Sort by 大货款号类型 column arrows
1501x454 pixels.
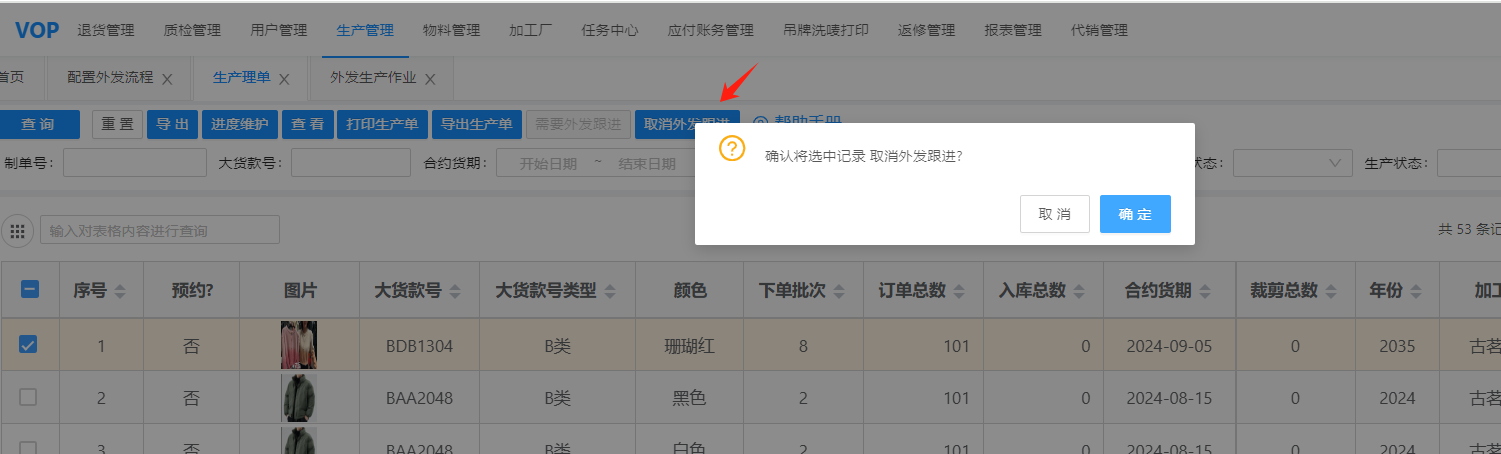click(x=610, y=291)
